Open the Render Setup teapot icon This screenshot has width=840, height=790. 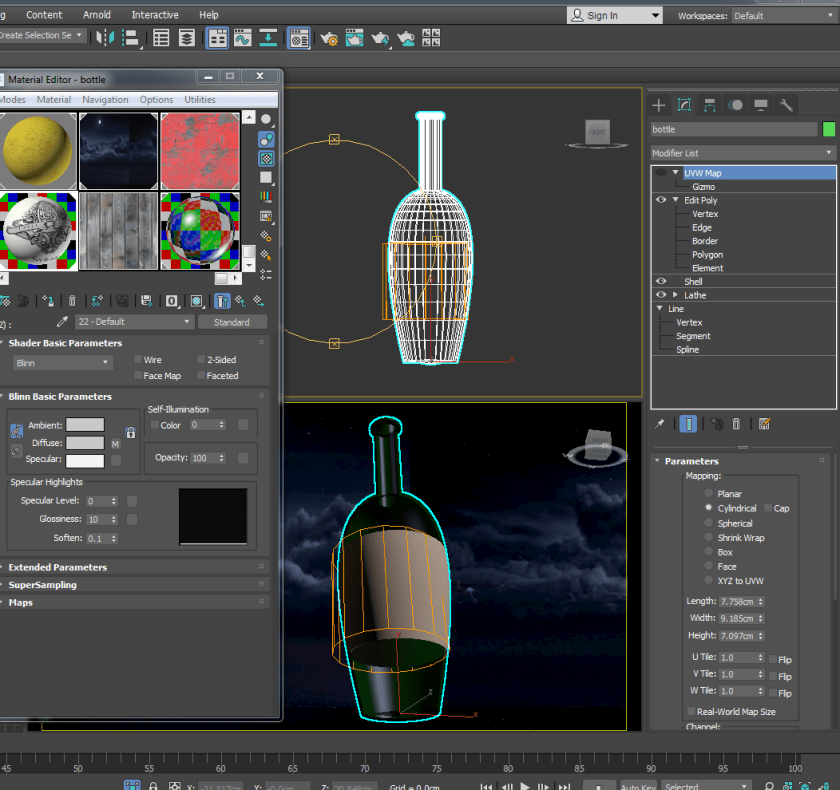pos(329,39)
